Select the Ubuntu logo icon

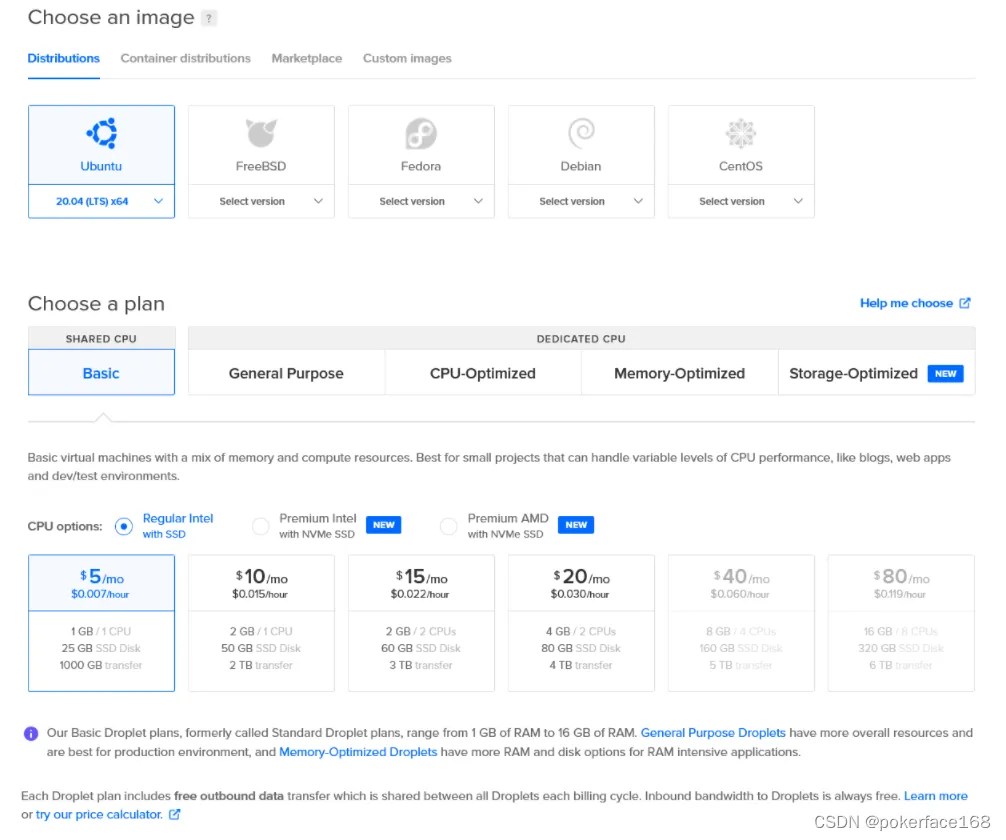(101, 133)
